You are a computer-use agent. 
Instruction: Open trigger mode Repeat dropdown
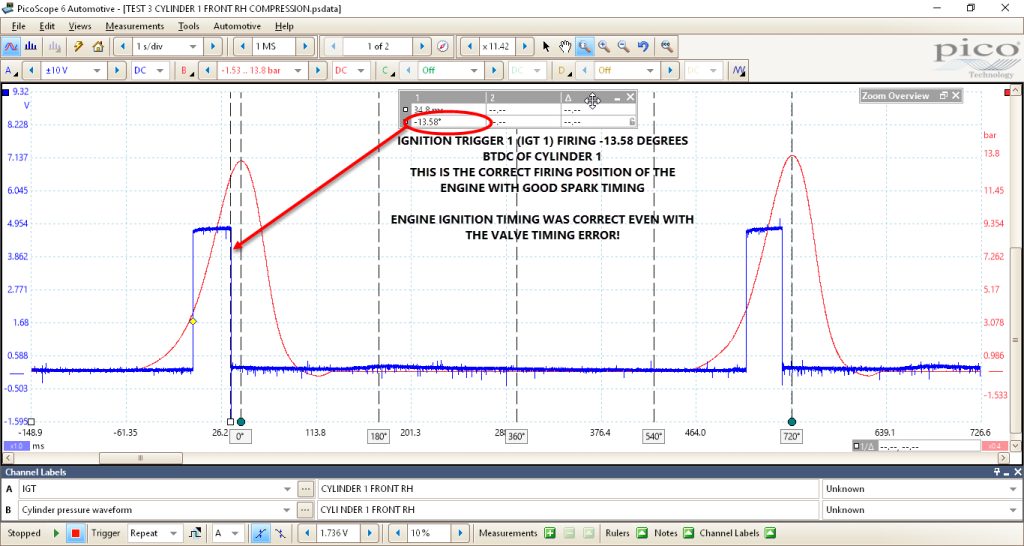pos(174,533)
